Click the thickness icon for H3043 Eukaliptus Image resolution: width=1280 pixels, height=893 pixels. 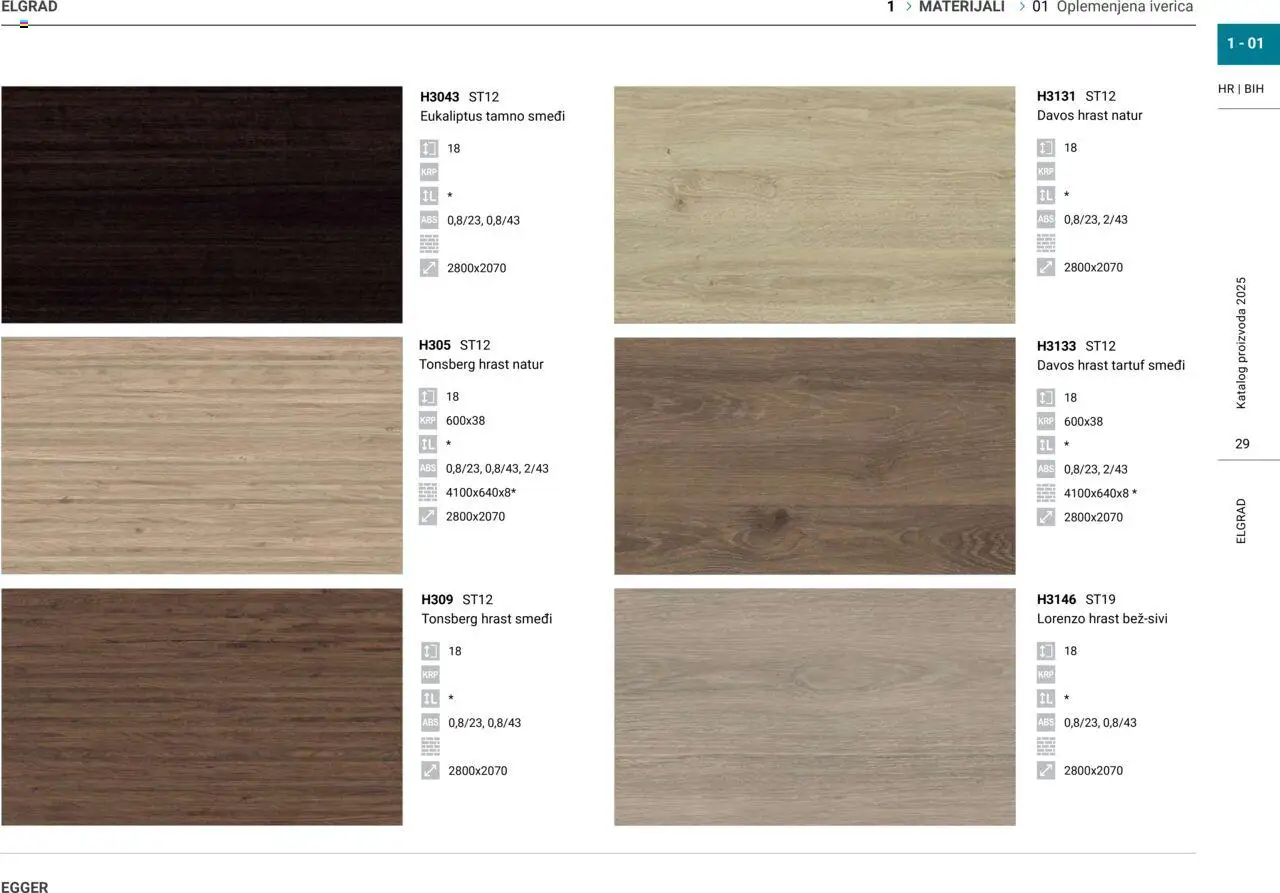429,148
